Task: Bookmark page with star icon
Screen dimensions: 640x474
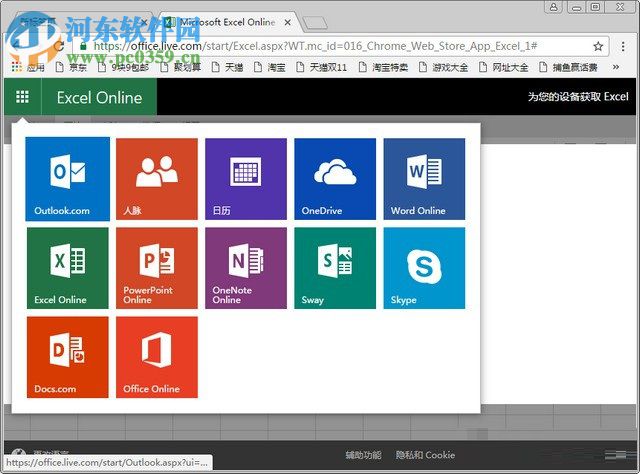Action: 598,46
